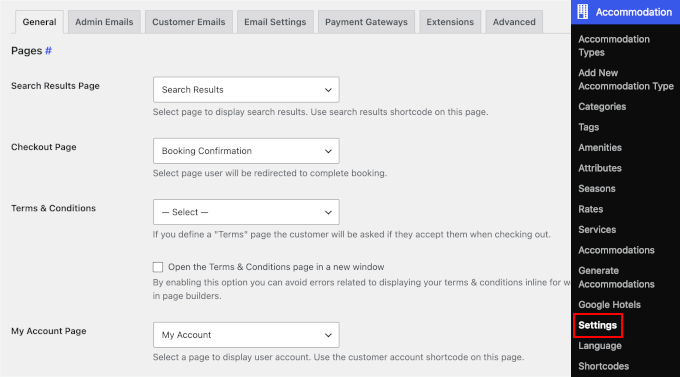Open the Accommodation menu header
The image size is (680, 377).
point(625,12)
